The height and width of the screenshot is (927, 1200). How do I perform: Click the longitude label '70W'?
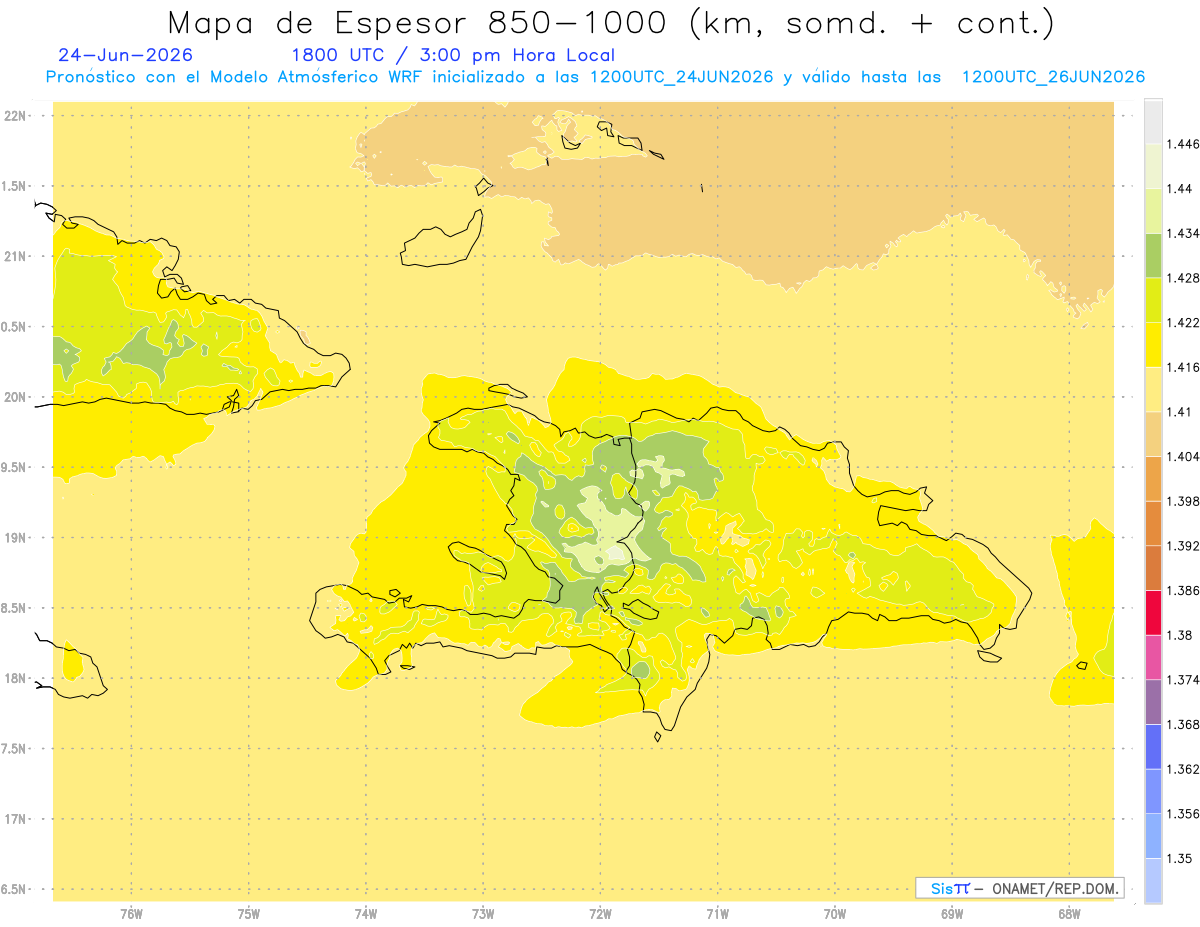tap(835, 914)
